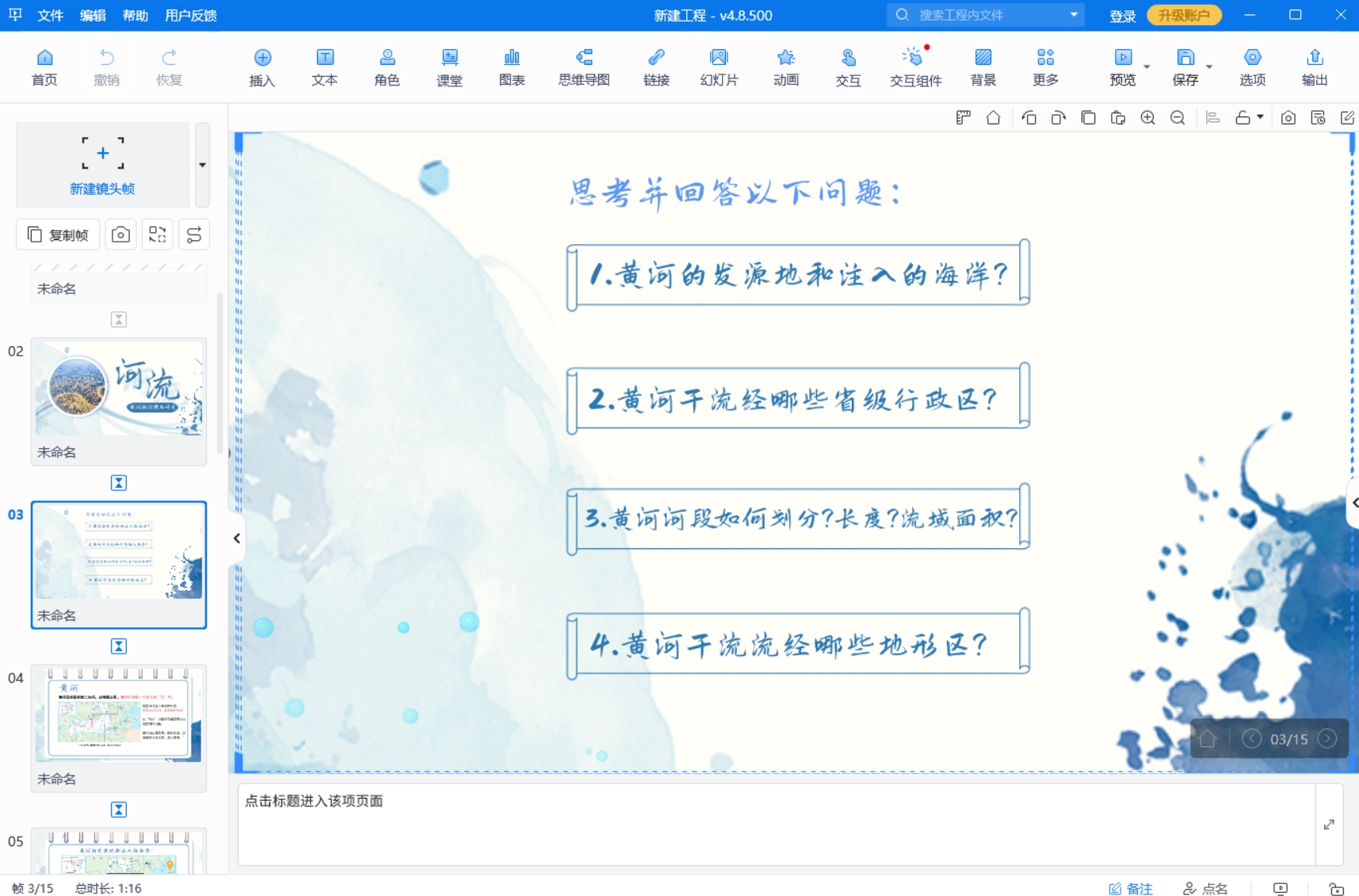
Task: Click the zoom out magnifier icon
Action: [x=1178, y=118]
